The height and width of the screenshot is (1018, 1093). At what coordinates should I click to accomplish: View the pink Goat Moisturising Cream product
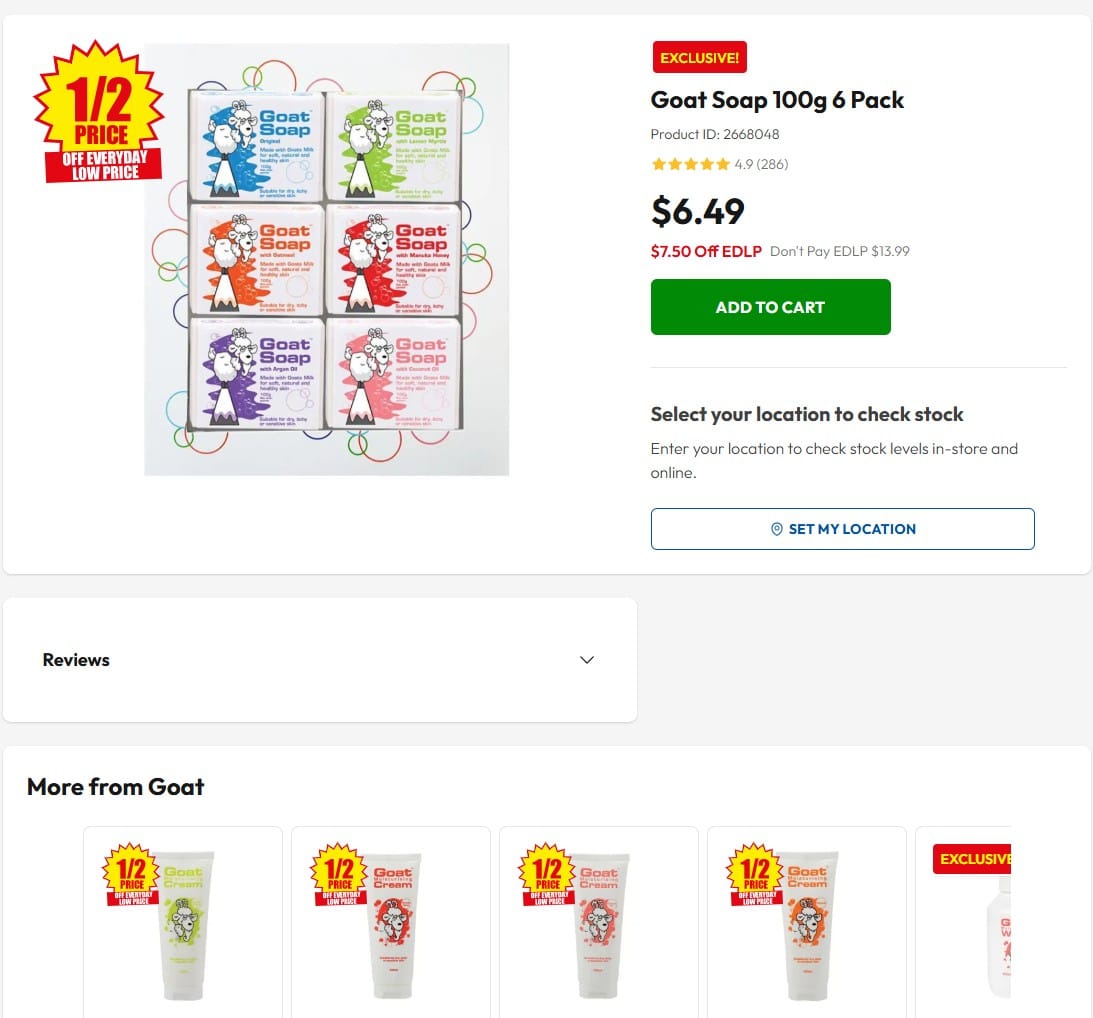(x=601, y=925)
